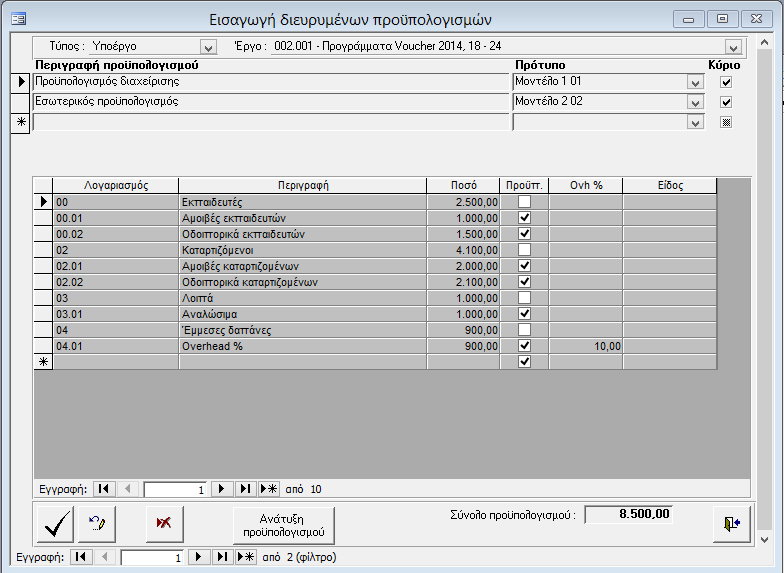Expand Πρότυπο dropdown showing Μοντέλο 1 01

(695, 81)
